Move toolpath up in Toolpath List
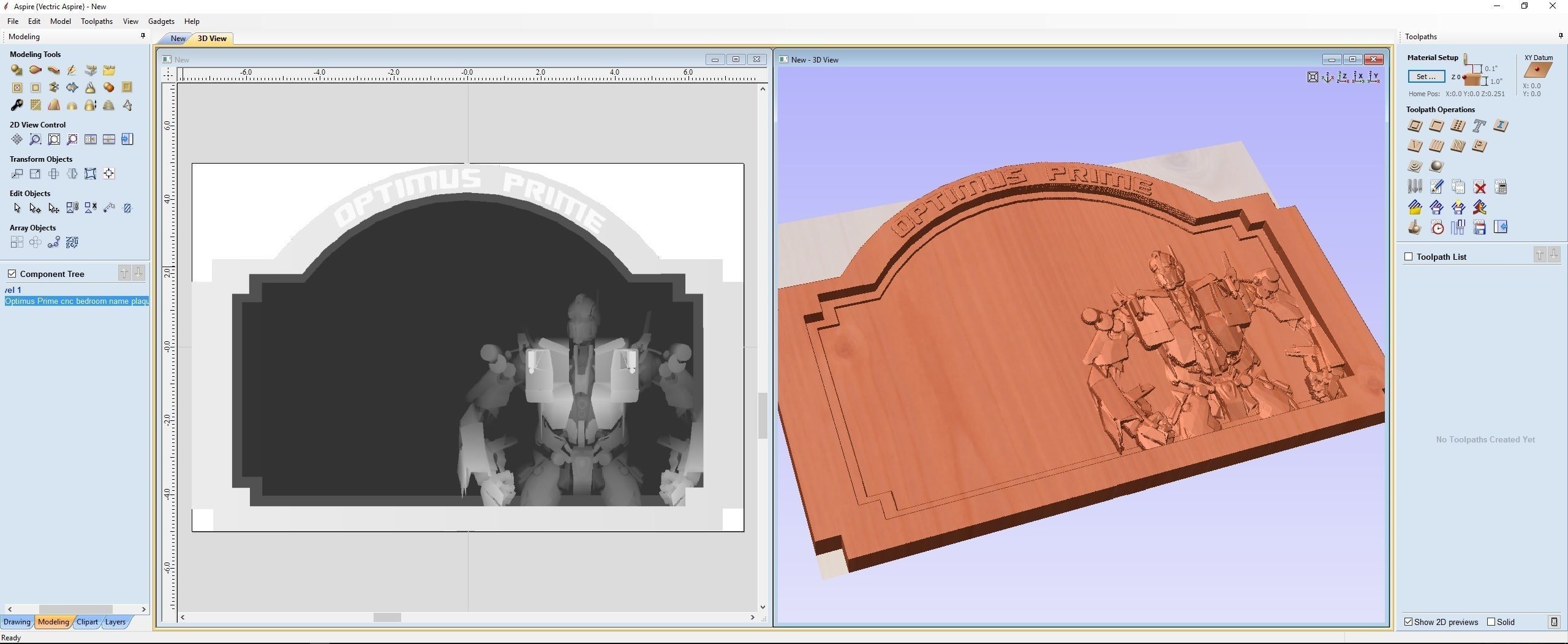Image resolution: width=1568 pixels, height=644 pixels. 1540,255
